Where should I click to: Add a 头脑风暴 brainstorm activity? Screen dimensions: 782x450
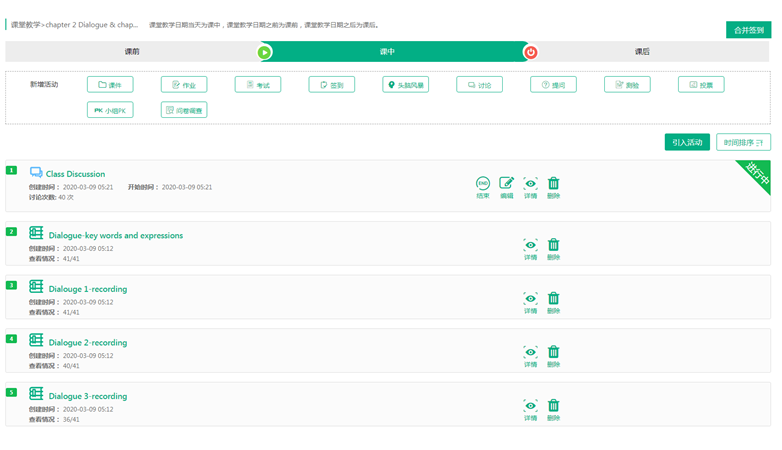click(x=405, y=85)
